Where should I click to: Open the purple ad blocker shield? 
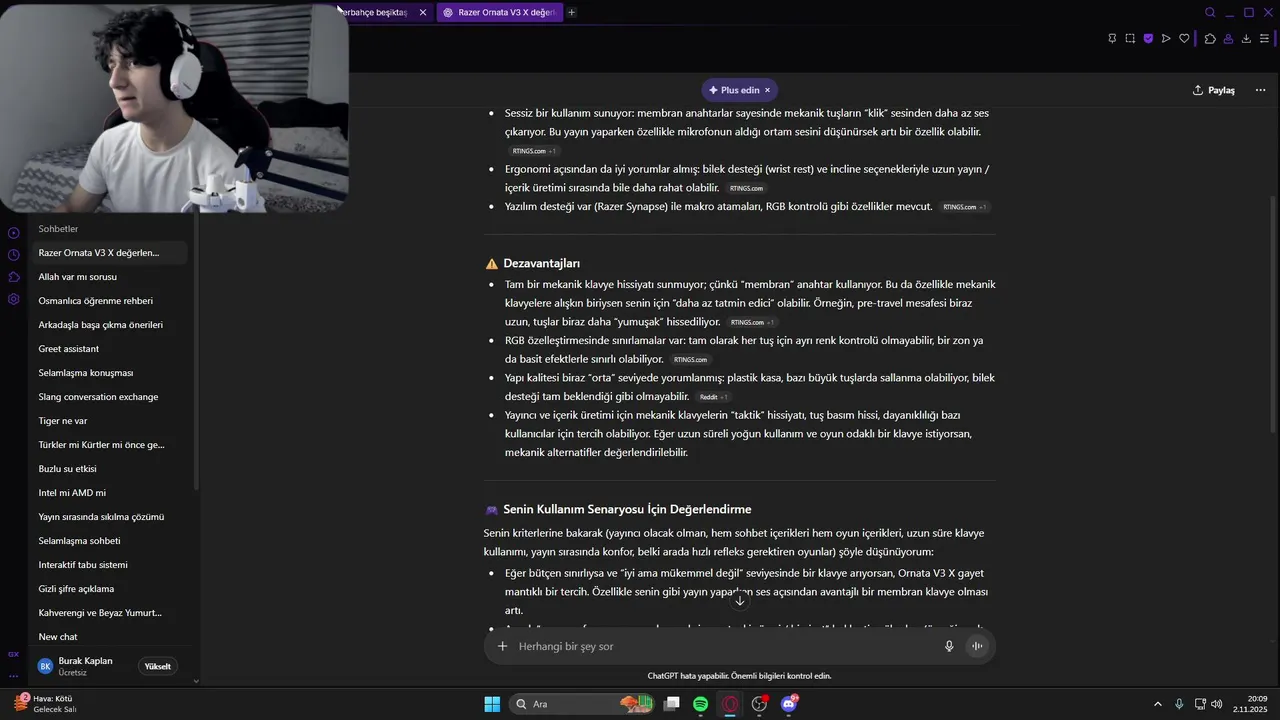click(x=1148, y=39)
